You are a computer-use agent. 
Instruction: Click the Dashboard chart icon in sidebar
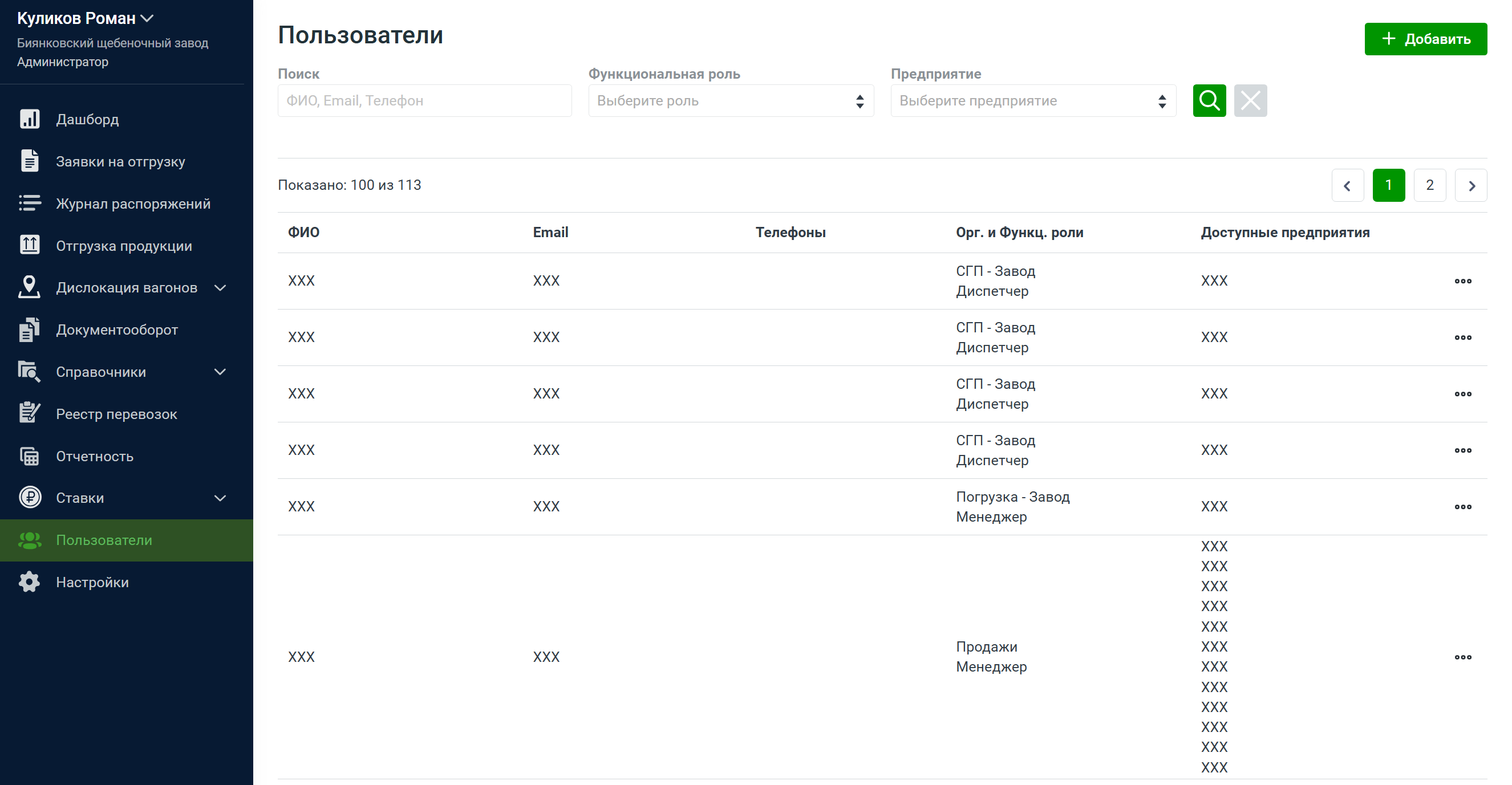point(29,119)
